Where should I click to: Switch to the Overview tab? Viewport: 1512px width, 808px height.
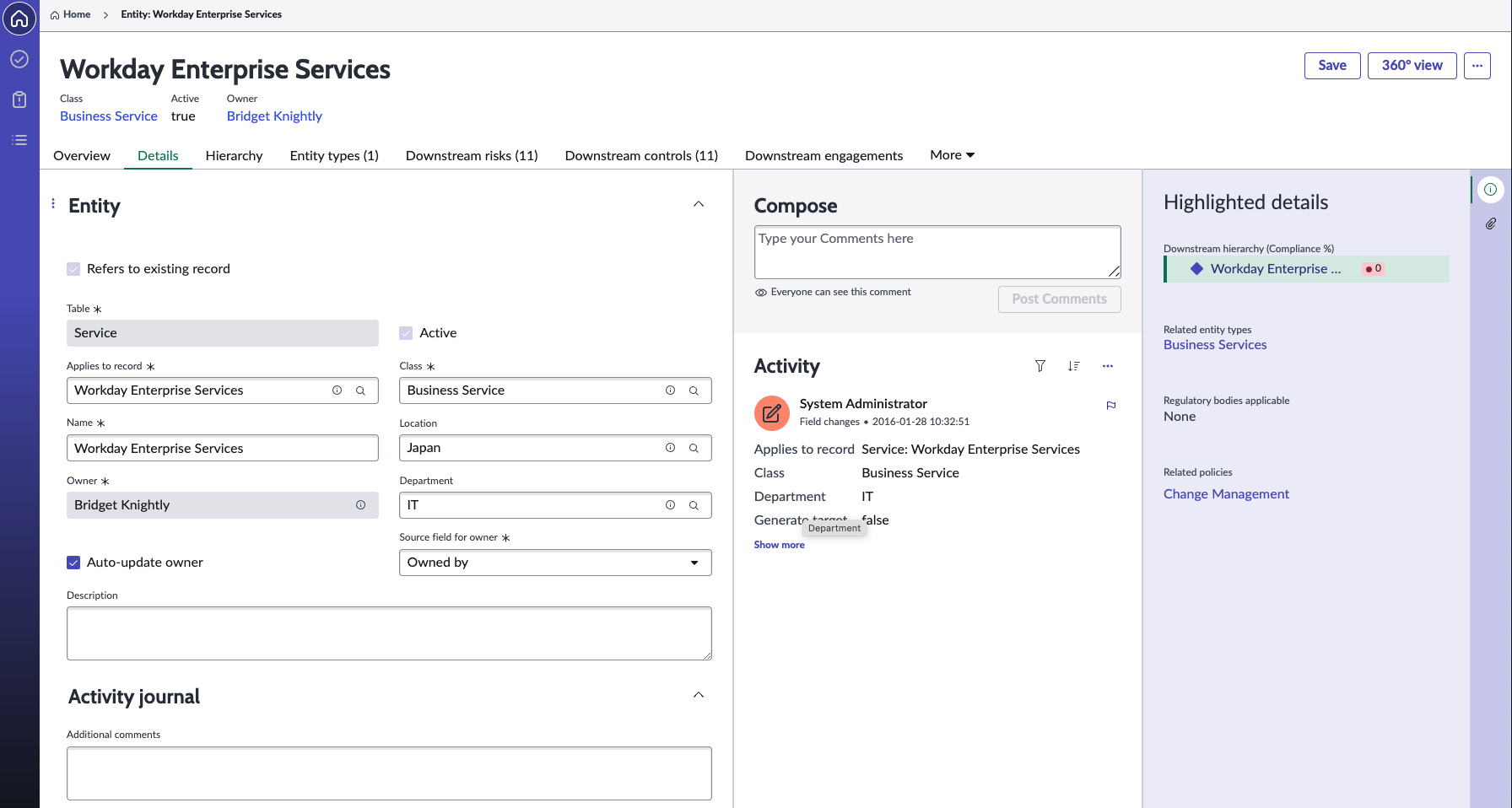[x=82, y=156]
